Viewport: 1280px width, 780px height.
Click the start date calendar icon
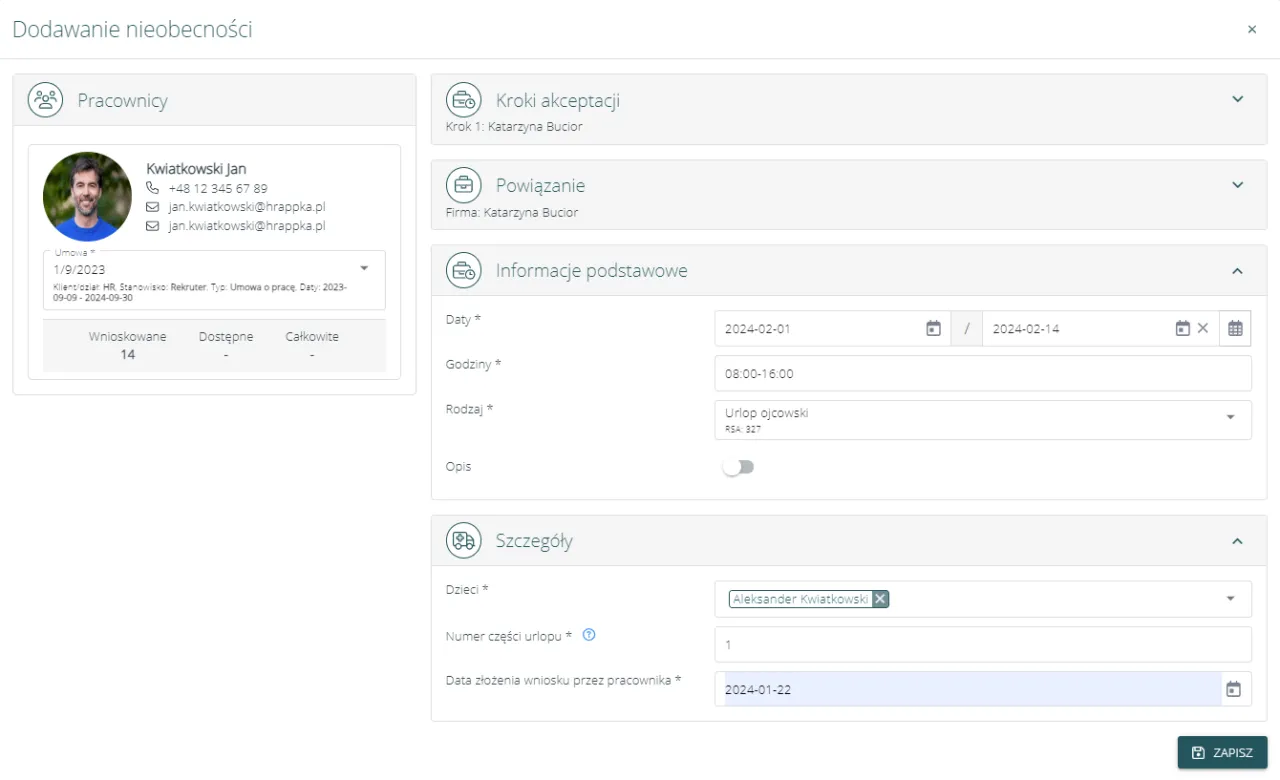click(933, 328)
